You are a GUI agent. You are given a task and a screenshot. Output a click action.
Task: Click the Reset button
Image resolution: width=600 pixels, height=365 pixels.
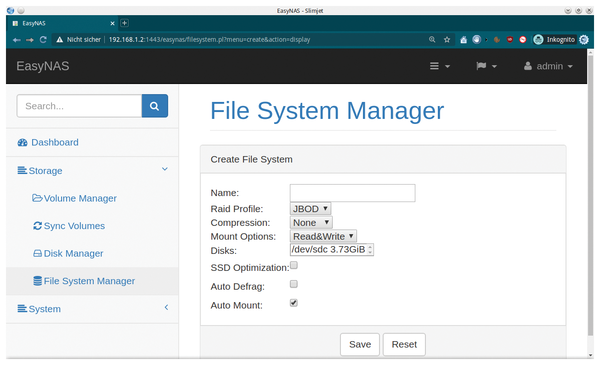pos(404,344)
